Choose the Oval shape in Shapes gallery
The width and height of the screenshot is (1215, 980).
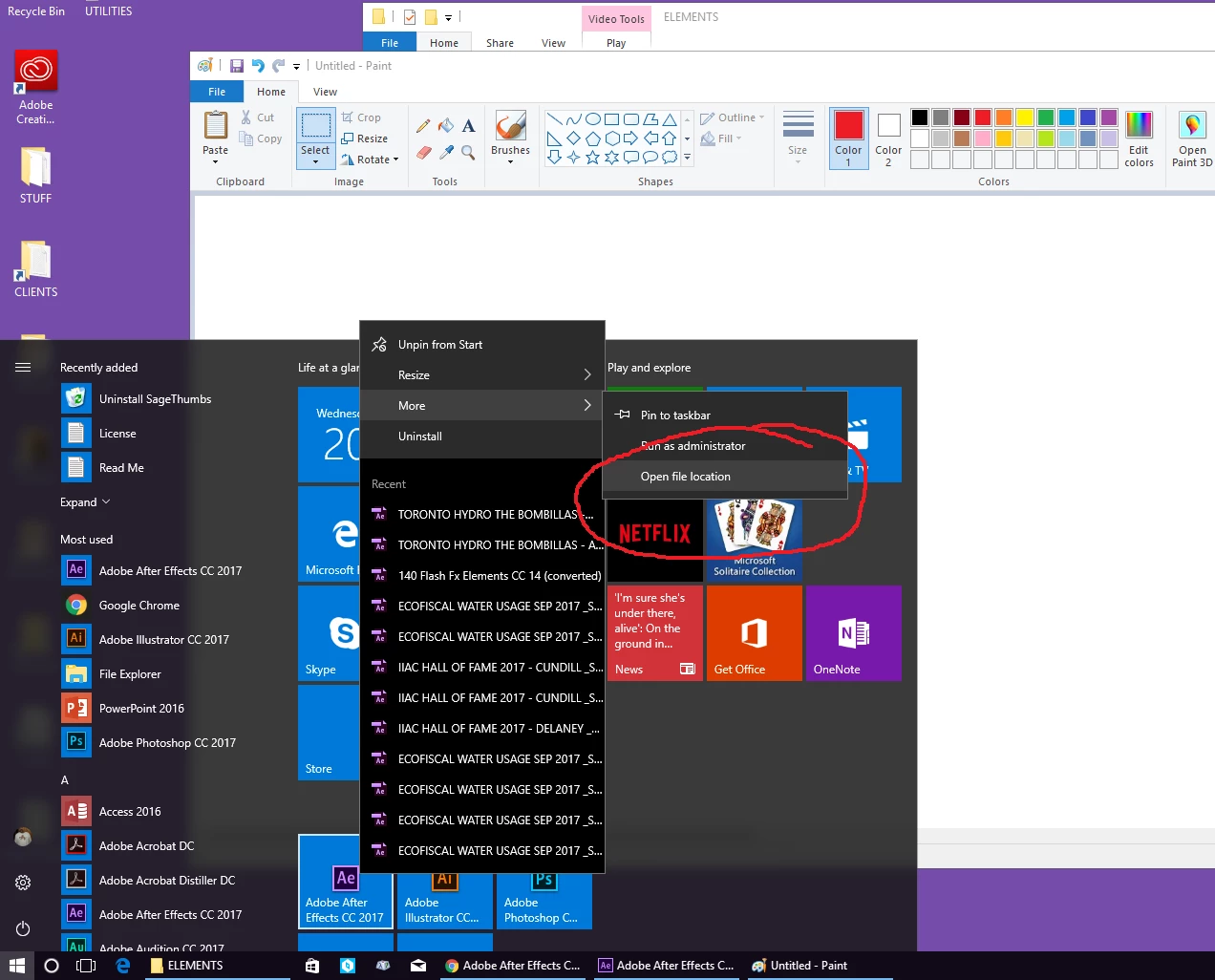pos(593,119)
